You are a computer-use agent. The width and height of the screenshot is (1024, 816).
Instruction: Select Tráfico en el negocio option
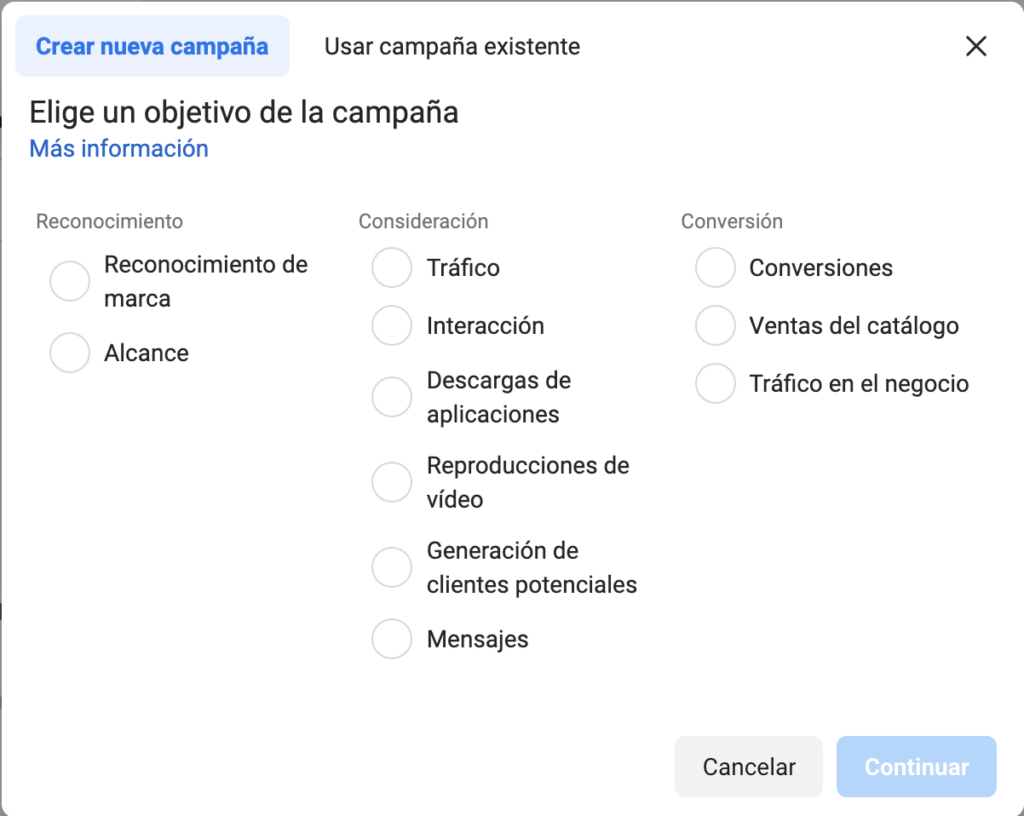(x=716, y=384)
